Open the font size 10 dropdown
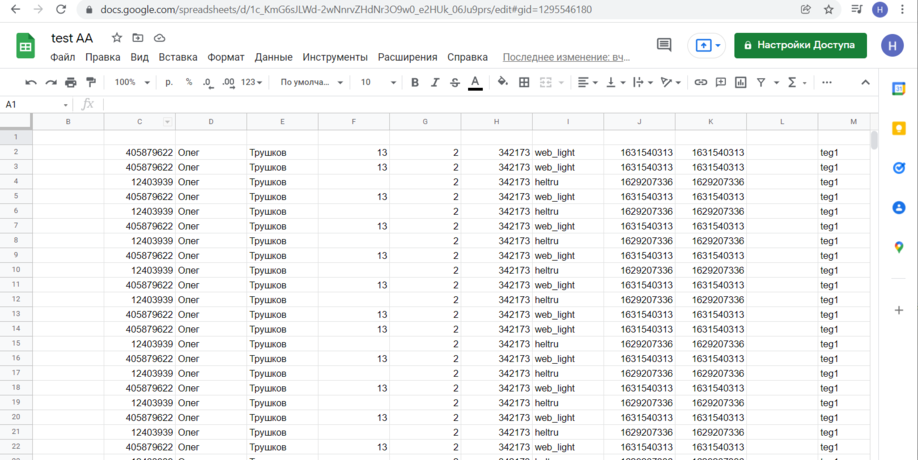This screenshot has height=460, width=918. click(378, 83)
